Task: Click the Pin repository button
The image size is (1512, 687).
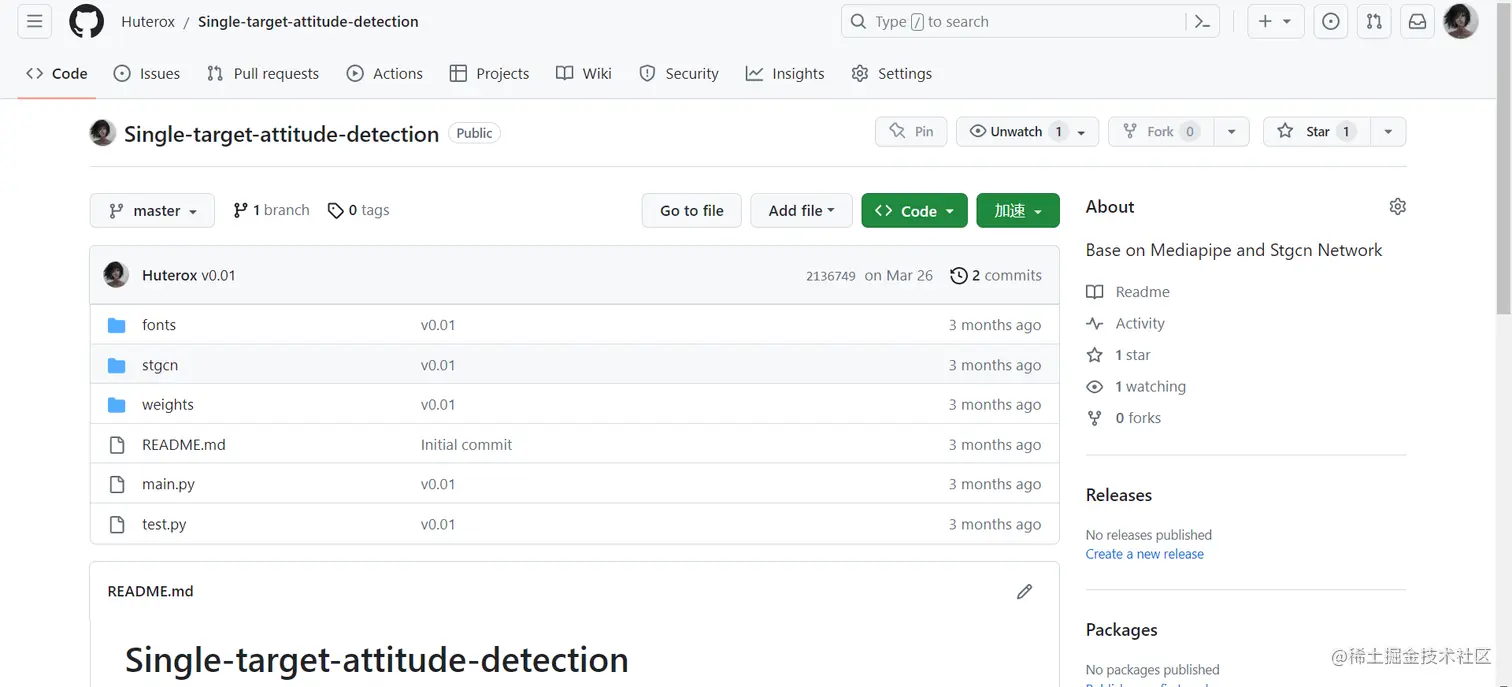Action: coord(911,132)
